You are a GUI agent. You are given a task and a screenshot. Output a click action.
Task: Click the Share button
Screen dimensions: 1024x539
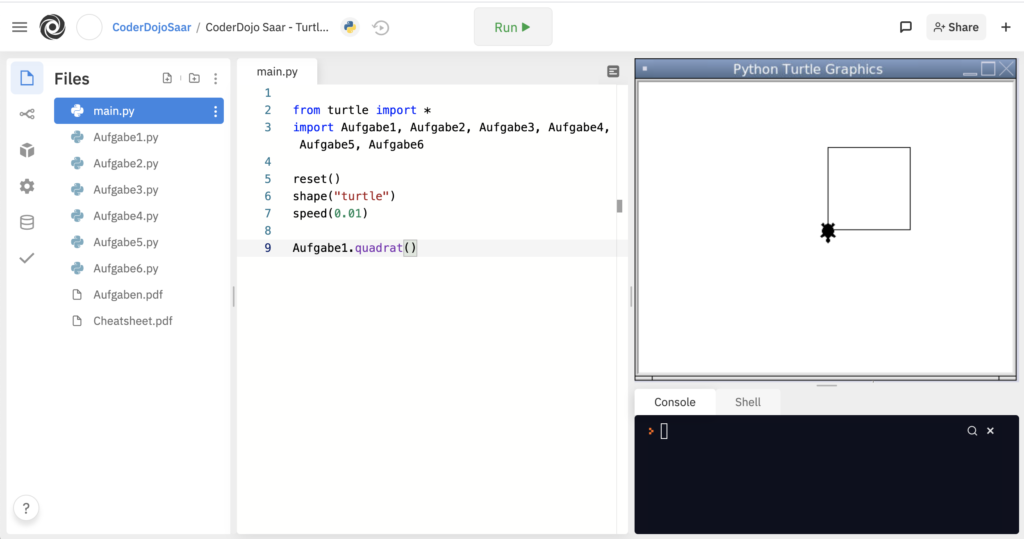pyautogui.click(x=956, y=27)
